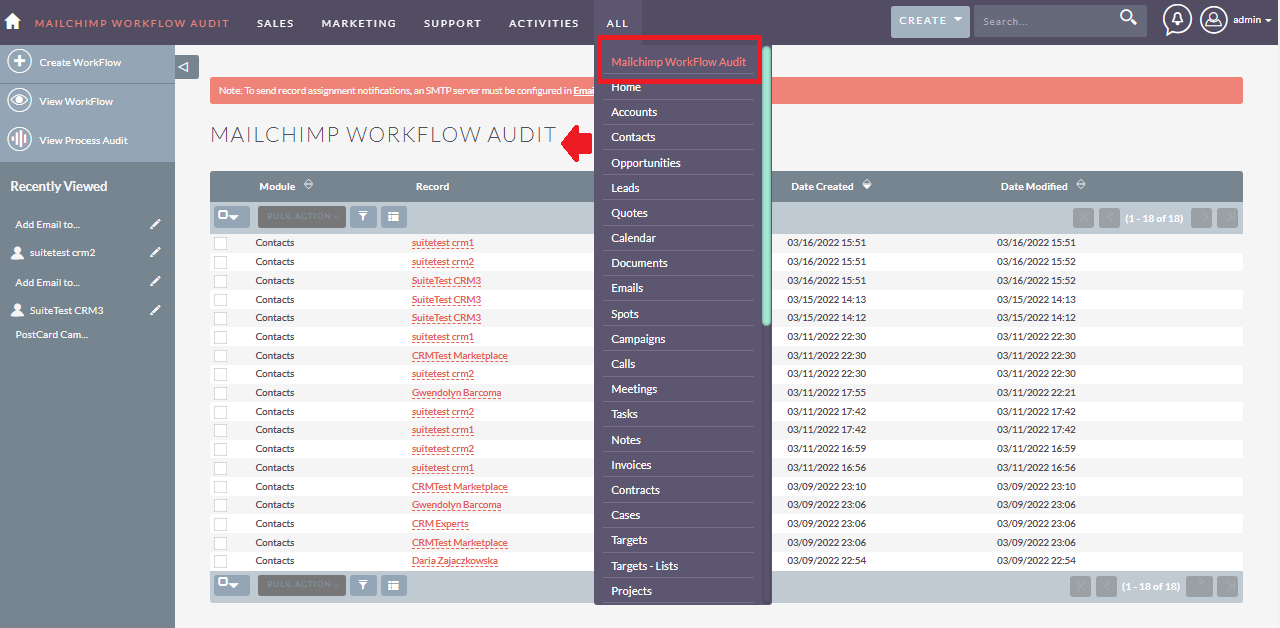Tick checkbox for the CRM Experts row
Screen dimensions: 1280x628
[220, 524]
